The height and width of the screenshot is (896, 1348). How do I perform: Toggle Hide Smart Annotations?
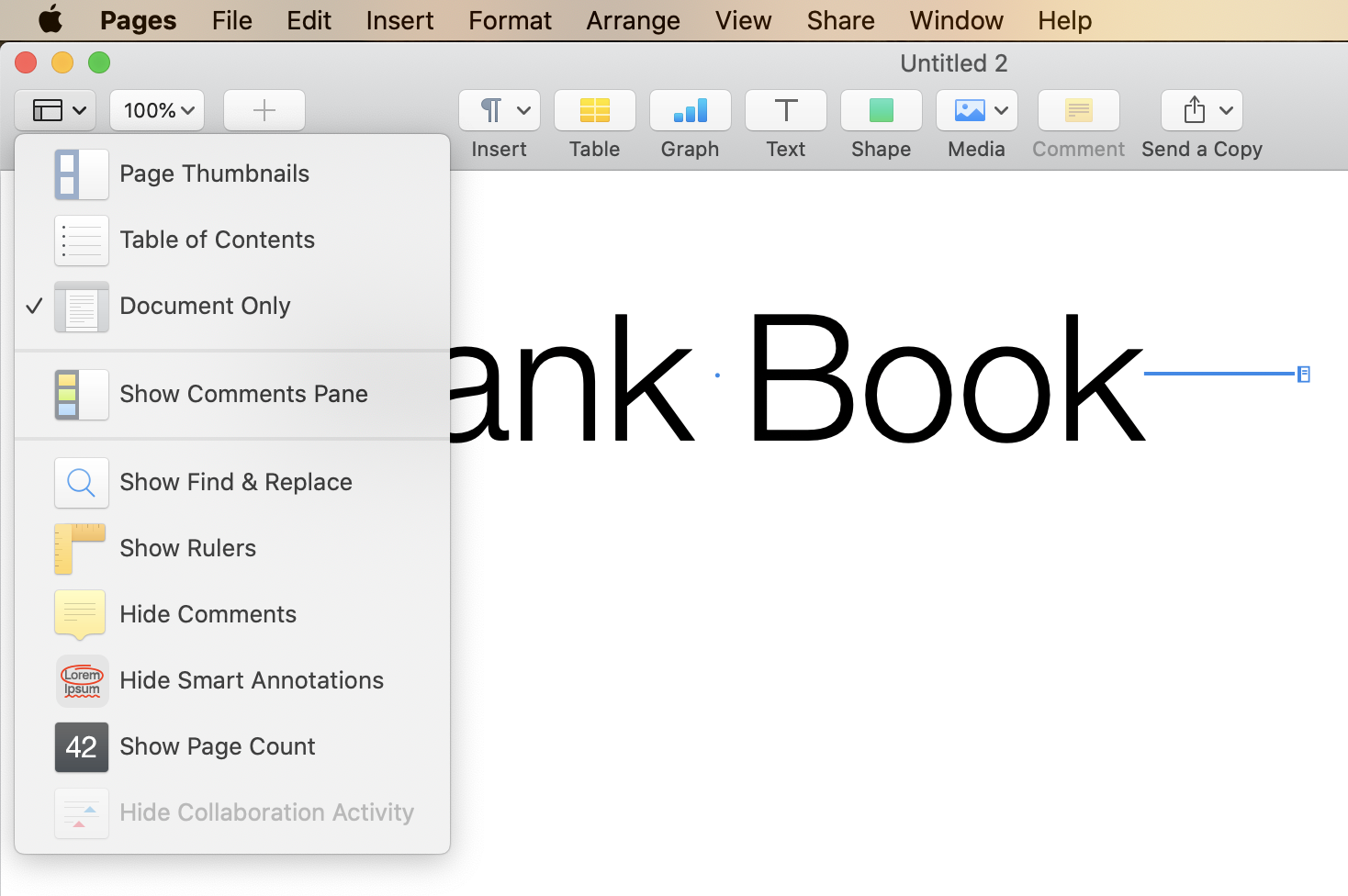coord(232,681)
